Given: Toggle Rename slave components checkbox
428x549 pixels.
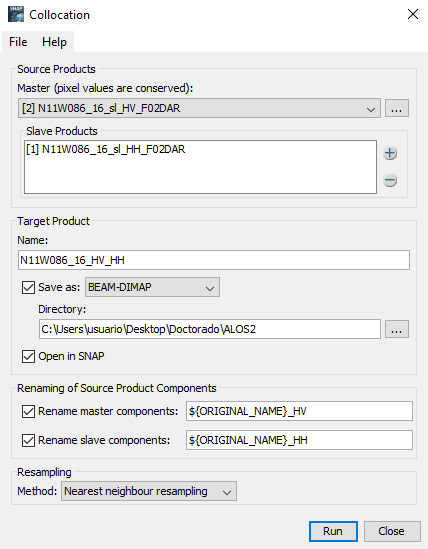Looking at the screenshot, I should [28, 440].
